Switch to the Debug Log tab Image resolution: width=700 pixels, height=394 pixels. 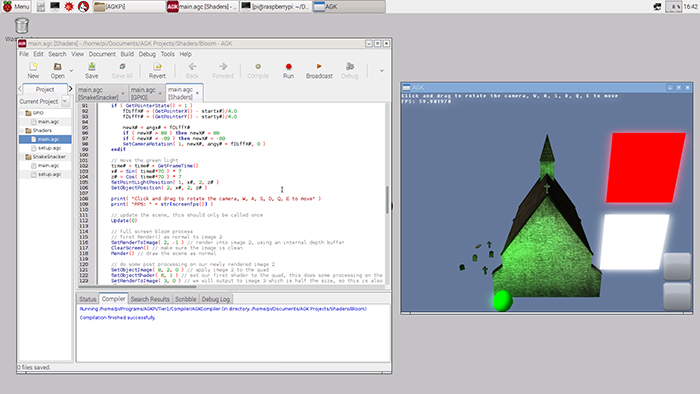216,299
